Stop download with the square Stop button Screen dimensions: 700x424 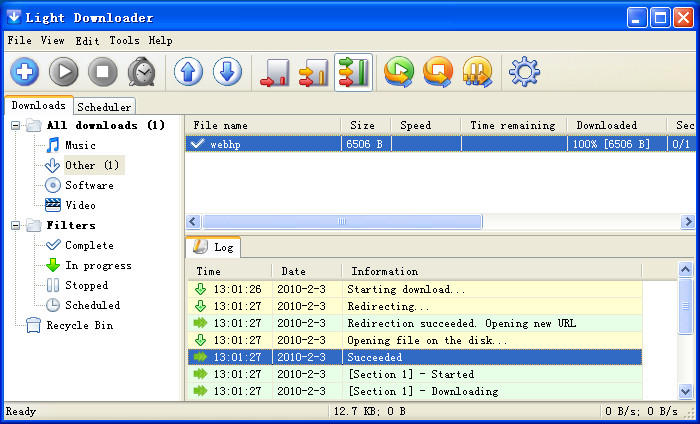(x=103, y=71)
